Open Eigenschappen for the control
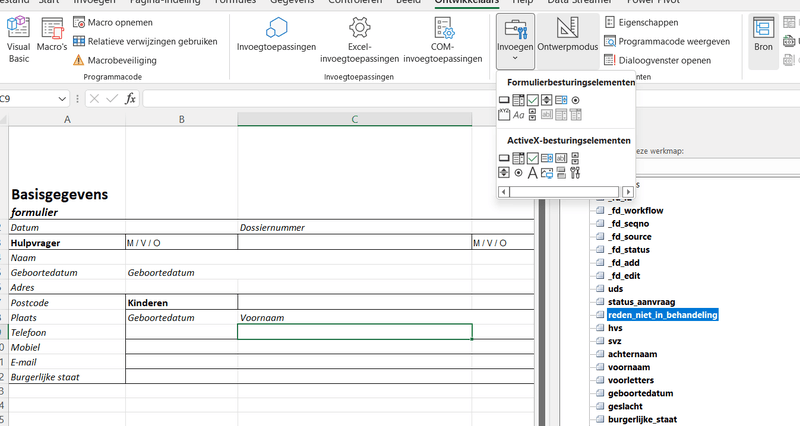The height and width of the screenshot is (426, 800). pos(641,22)
